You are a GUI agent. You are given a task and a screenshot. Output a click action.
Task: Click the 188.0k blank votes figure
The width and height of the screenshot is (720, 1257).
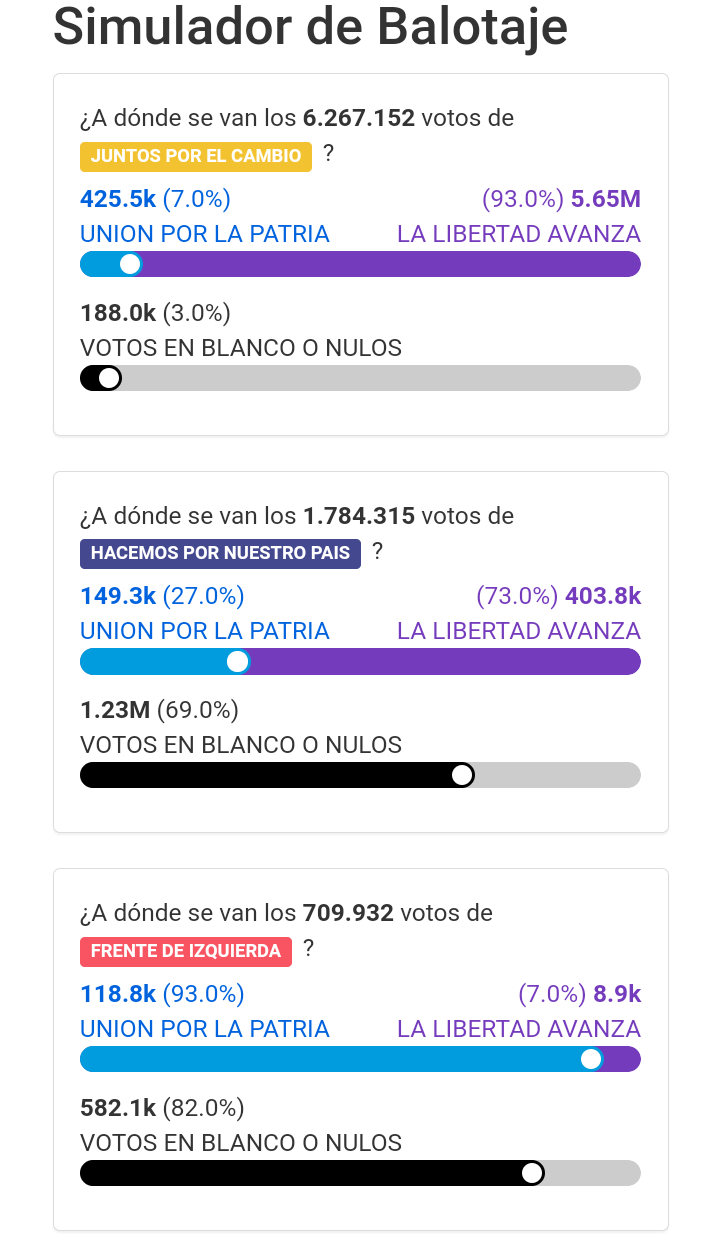118,313
